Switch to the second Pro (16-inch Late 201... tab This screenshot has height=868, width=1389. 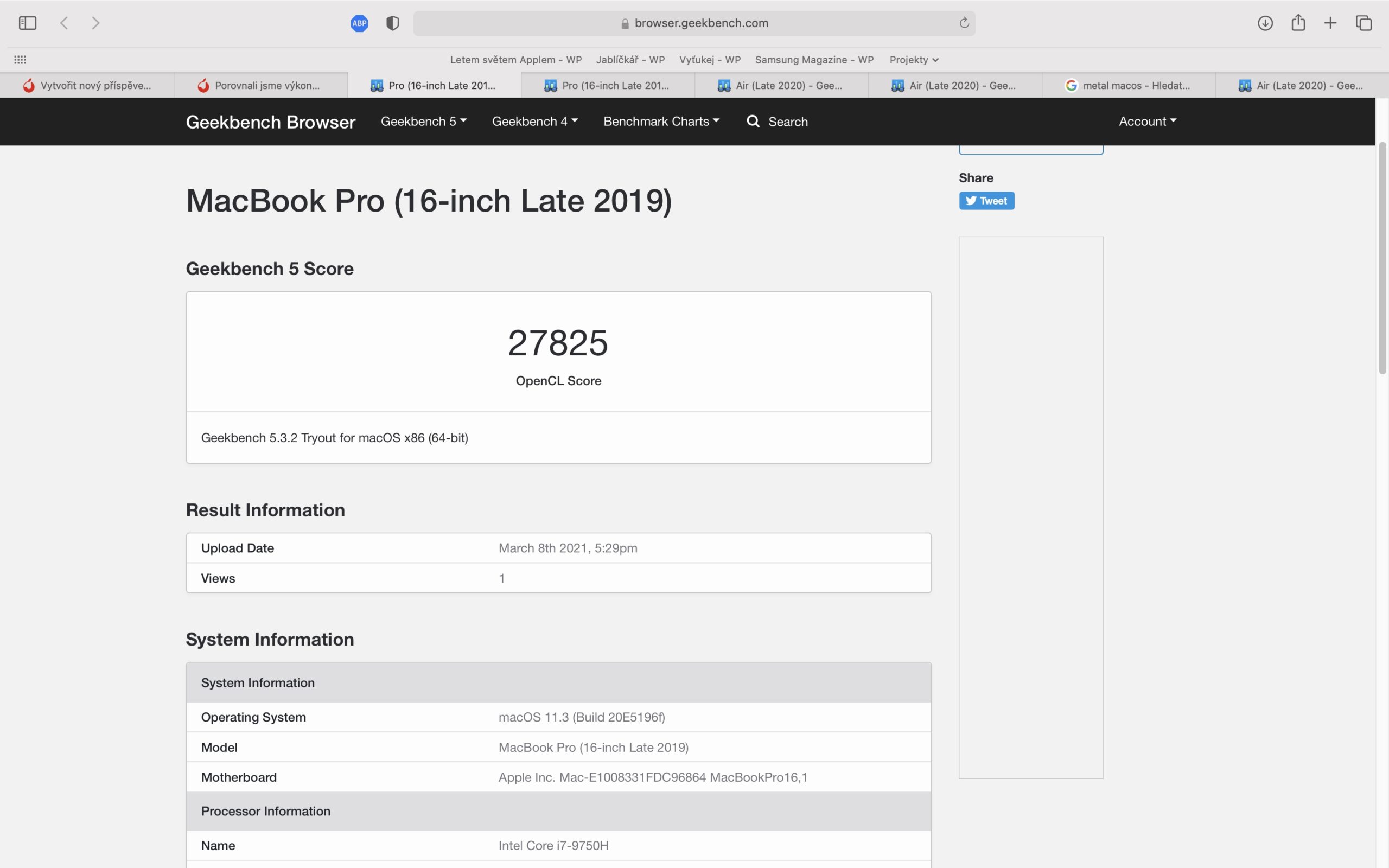pos(607,86)
